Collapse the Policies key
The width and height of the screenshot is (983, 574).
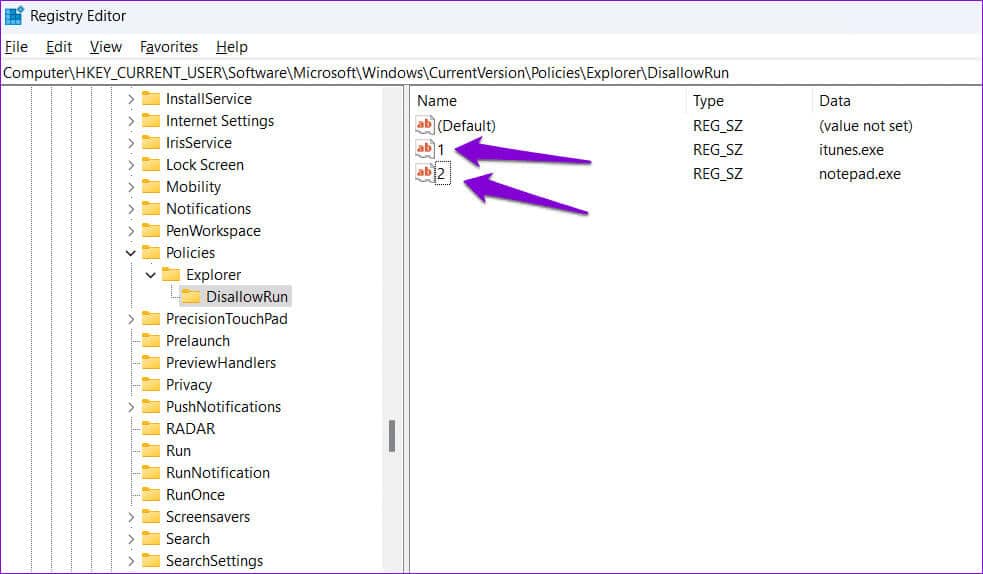click(x=130, y=253)
